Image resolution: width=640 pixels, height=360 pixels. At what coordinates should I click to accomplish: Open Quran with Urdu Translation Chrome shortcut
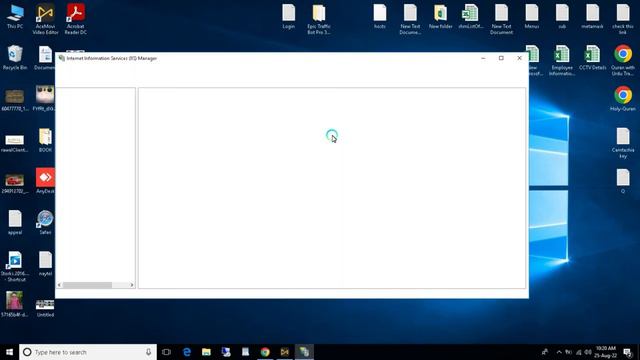click(x=623, y=60)
